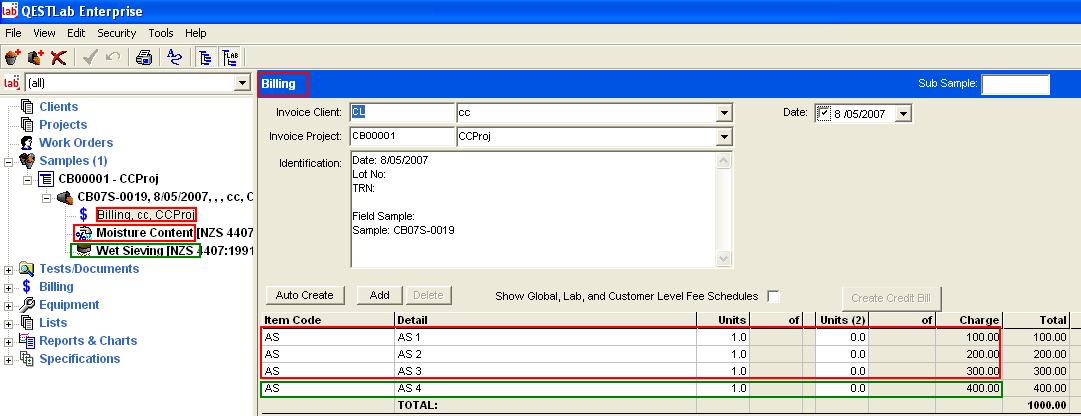The height and width of the screenshot is (416, 1081).
Task: Click the LAB tree view icon
Action: coord(230,57)
